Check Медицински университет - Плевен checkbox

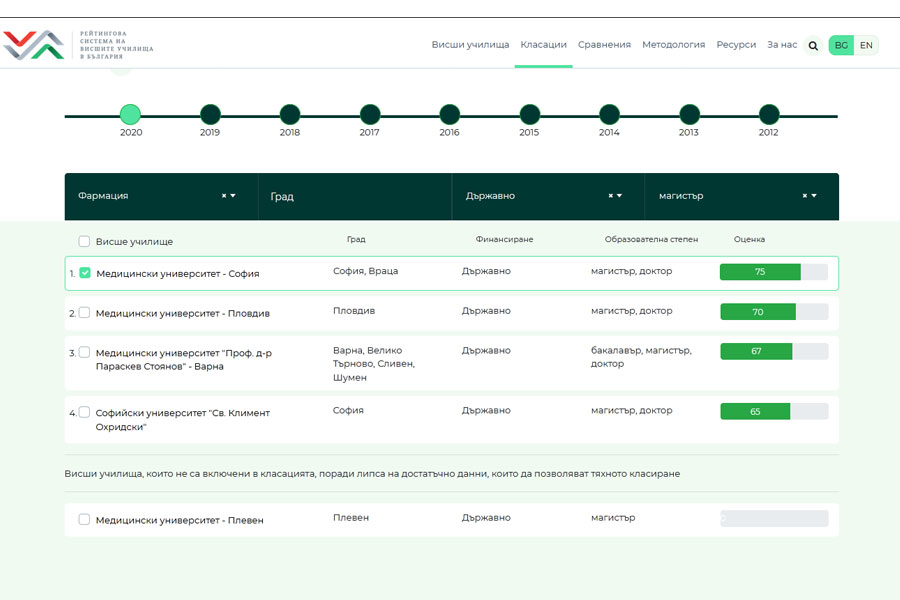click(x=84, y=519)
